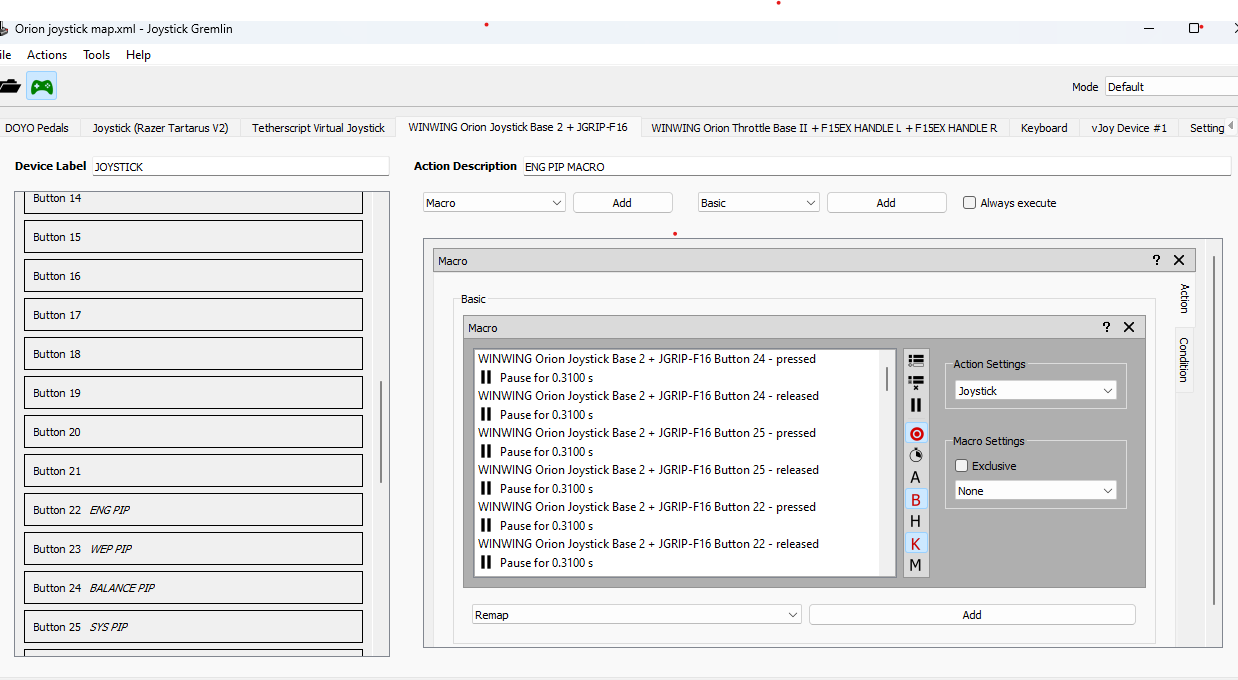The width and height of the screenshot is (1238, 680).
Task: Select the "Button 25 - pressed" macro entry
Action: pos(647,433)
